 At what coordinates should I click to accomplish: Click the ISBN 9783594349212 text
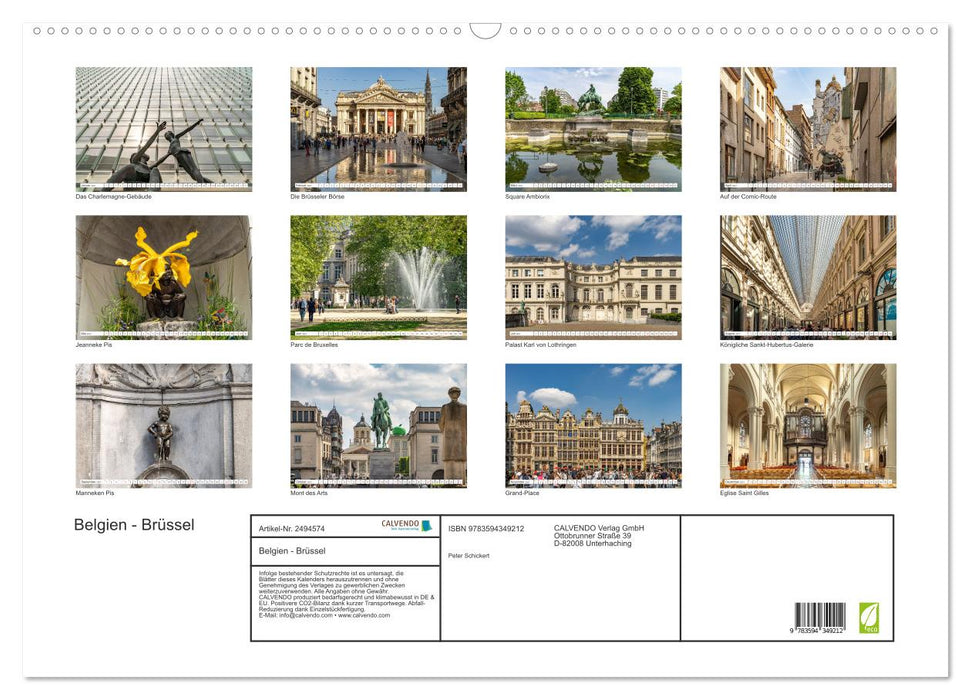click(486, 528)
